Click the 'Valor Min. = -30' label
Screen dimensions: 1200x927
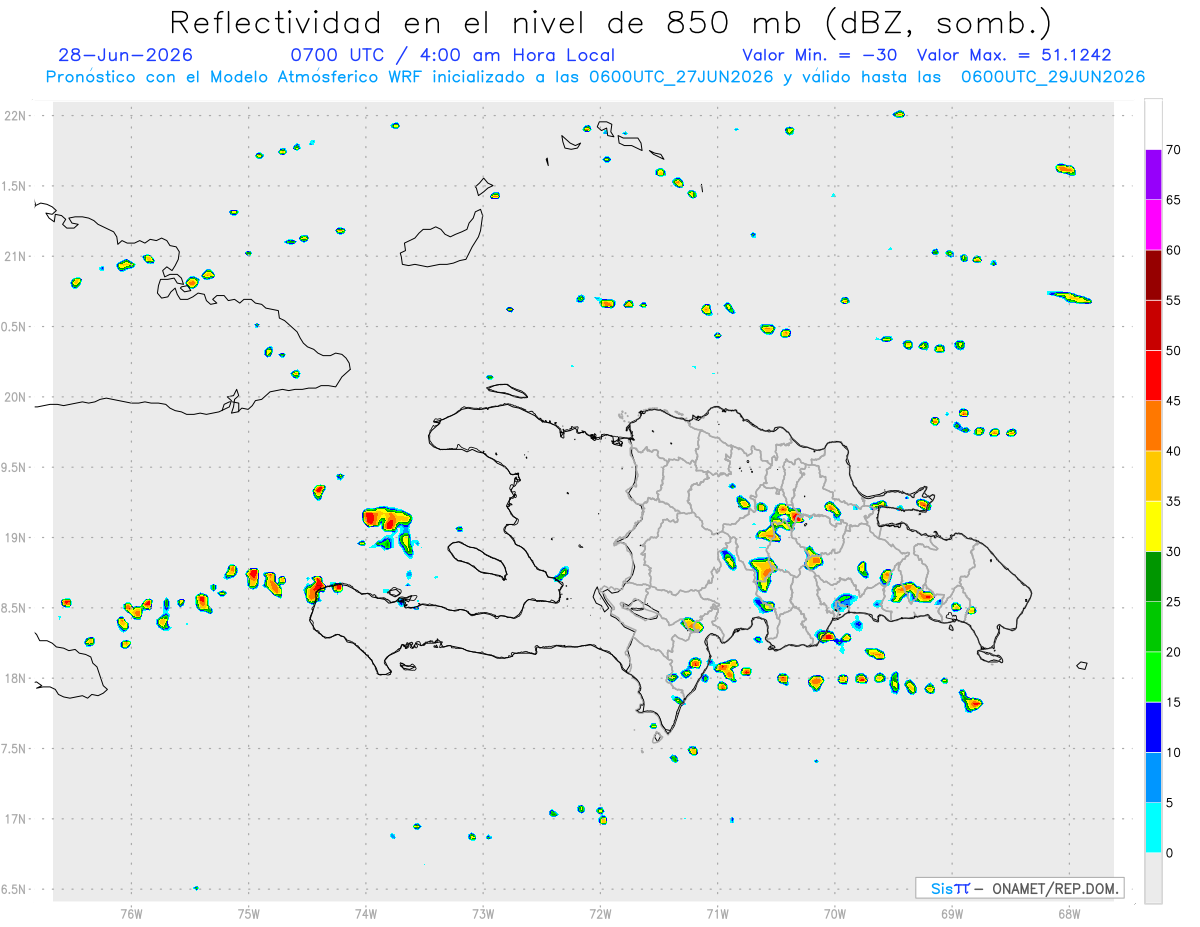820,55
